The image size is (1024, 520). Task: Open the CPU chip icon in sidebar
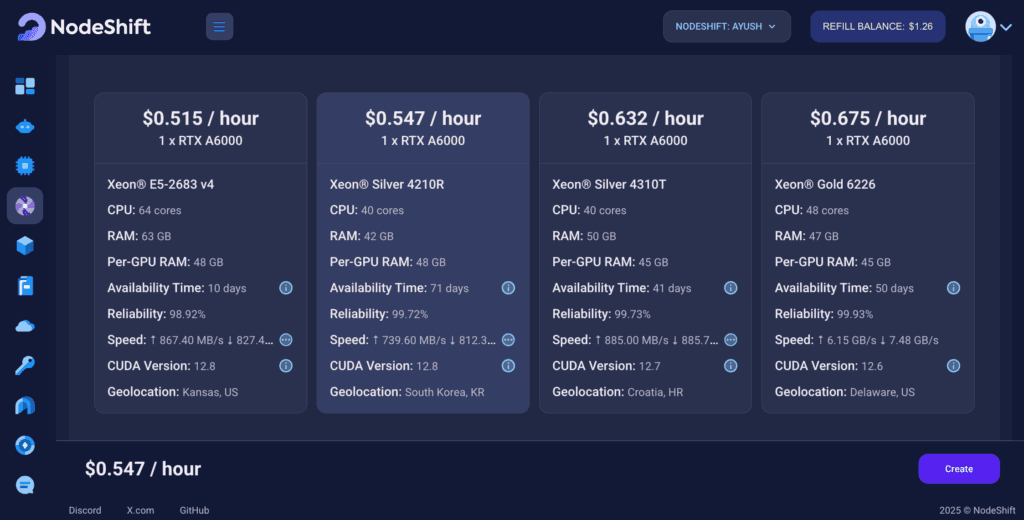tap(25, 166)
